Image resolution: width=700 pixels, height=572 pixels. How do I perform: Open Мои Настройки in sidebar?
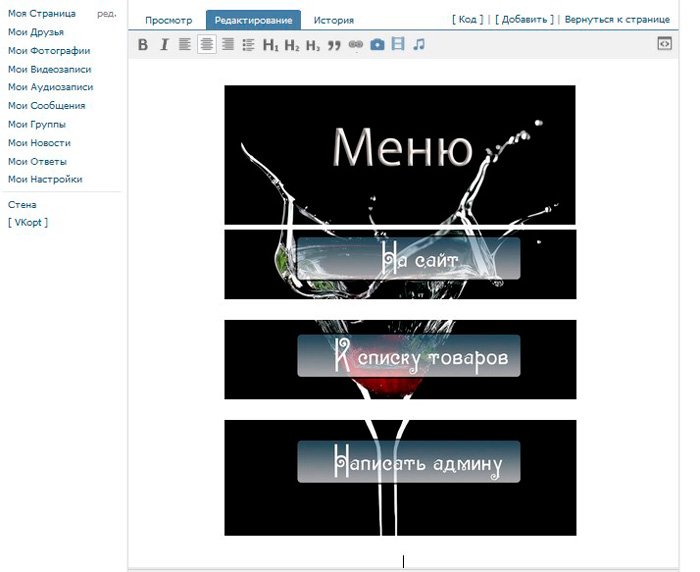pos(45,180)
